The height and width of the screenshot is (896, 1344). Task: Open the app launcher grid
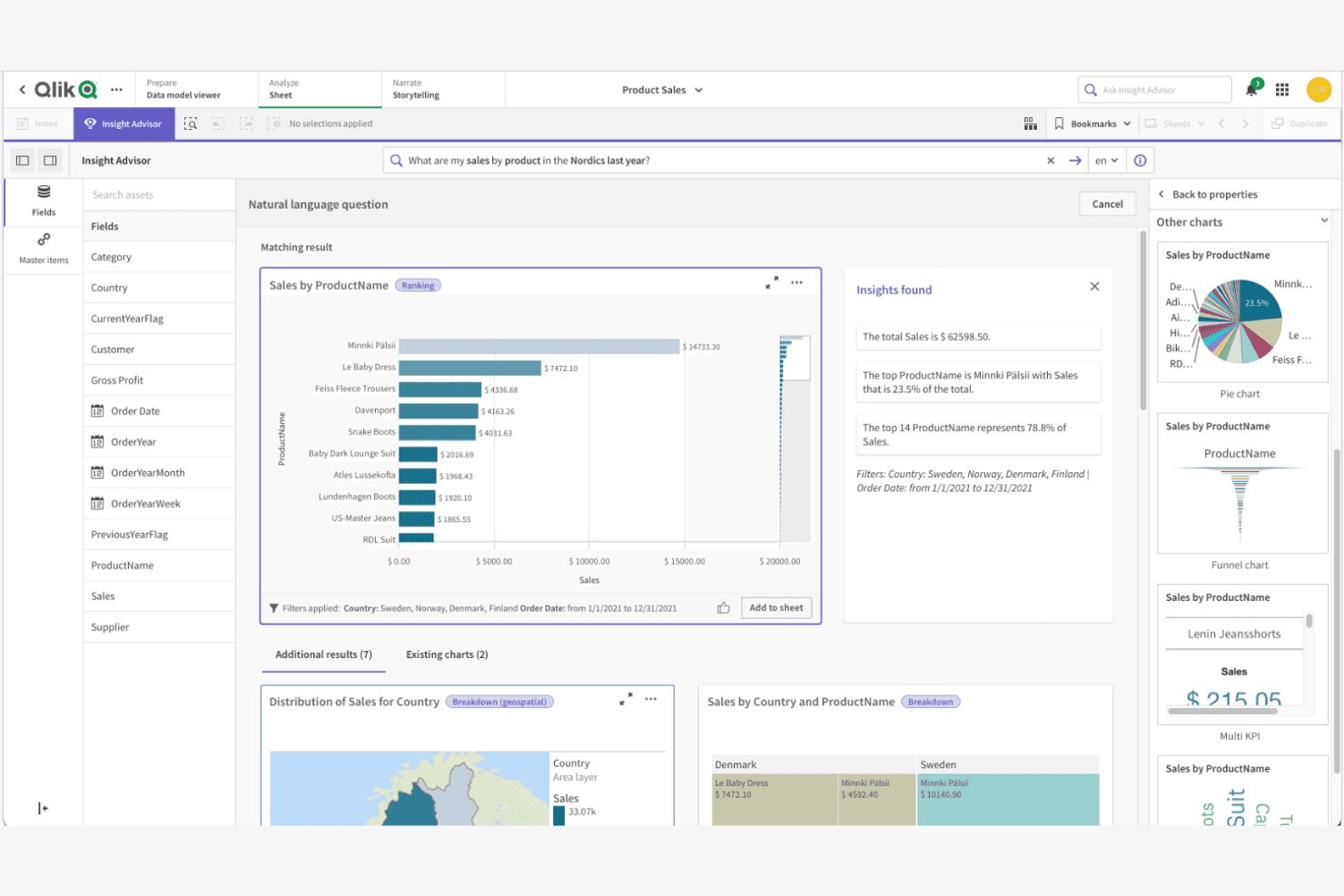[x=1282, y=89]
